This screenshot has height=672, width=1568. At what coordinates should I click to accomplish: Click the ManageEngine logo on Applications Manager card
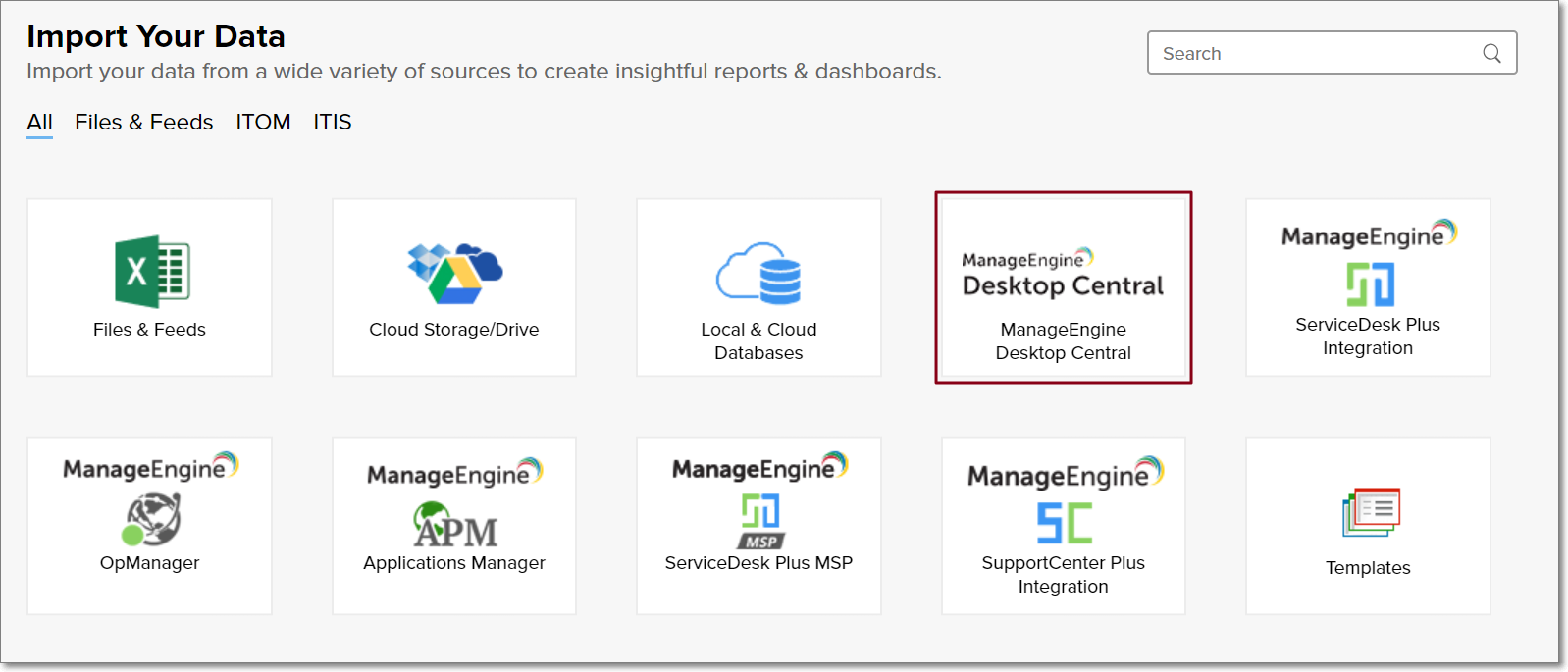455,474
